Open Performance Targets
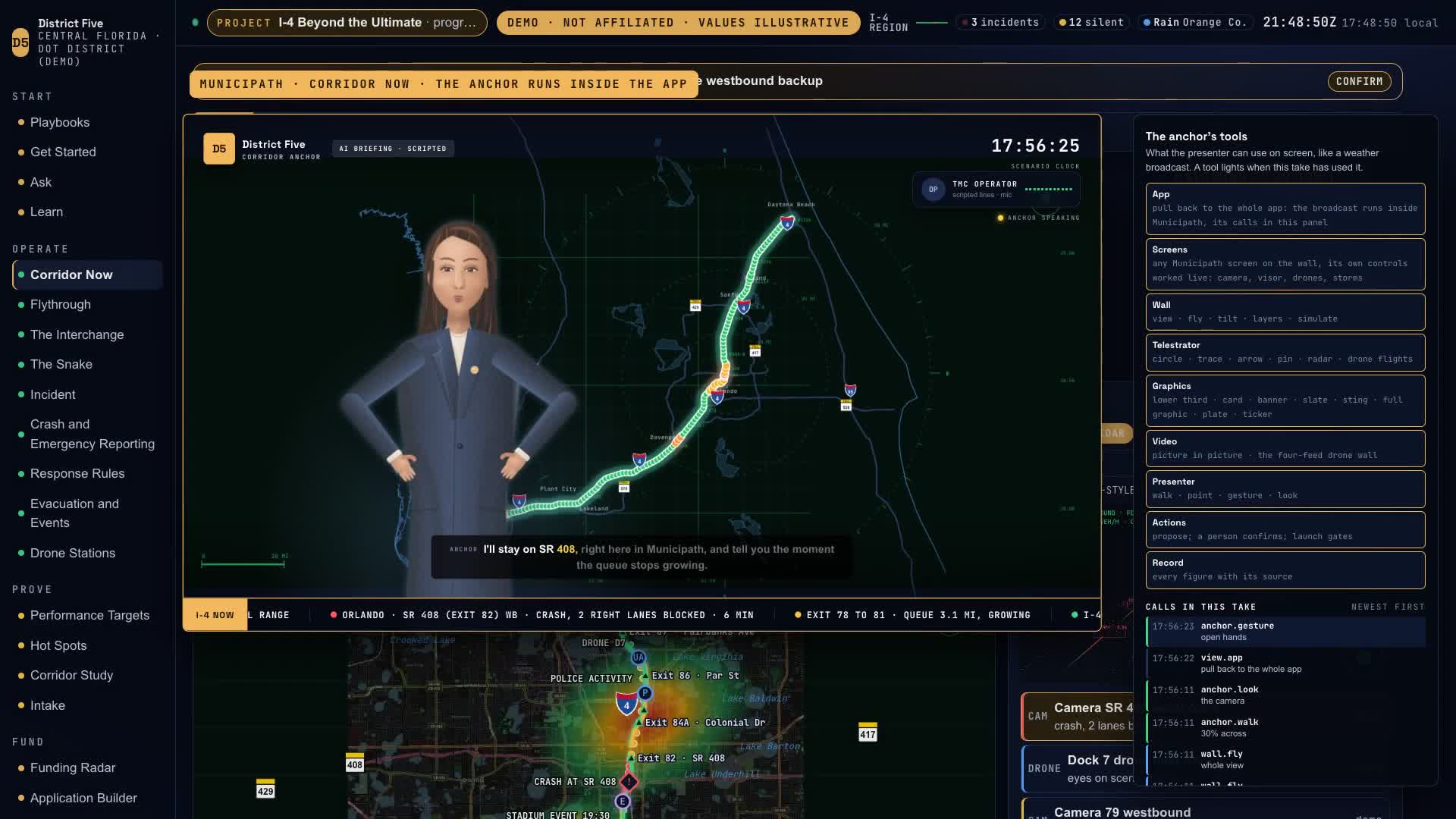 tap(89, 615)
